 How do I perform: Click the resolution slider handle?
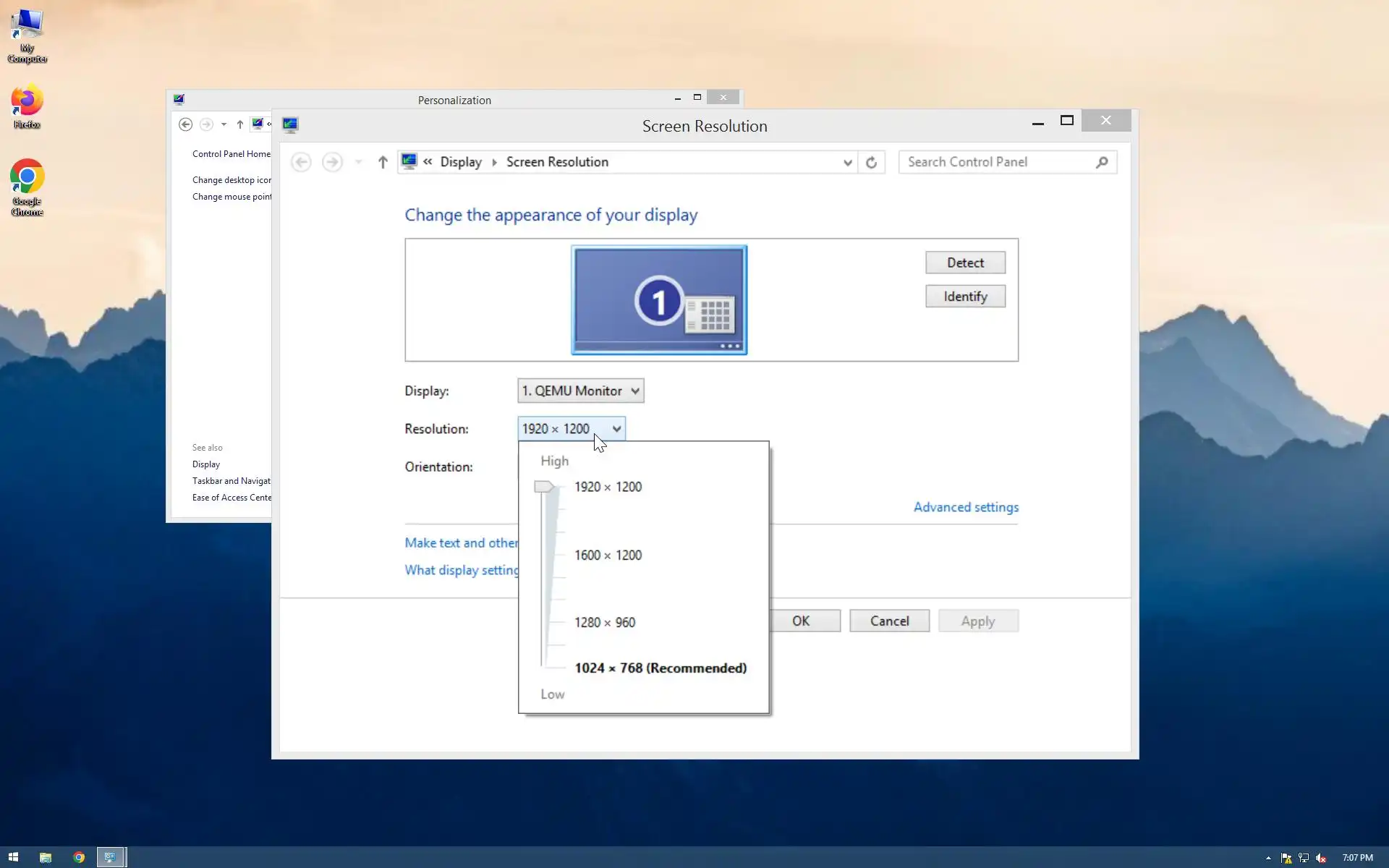click(544, 487)
